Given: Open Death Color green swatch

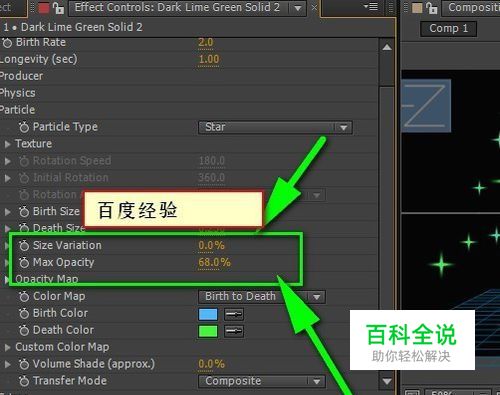Looking at the screenshot, I should tap(208, 331).
